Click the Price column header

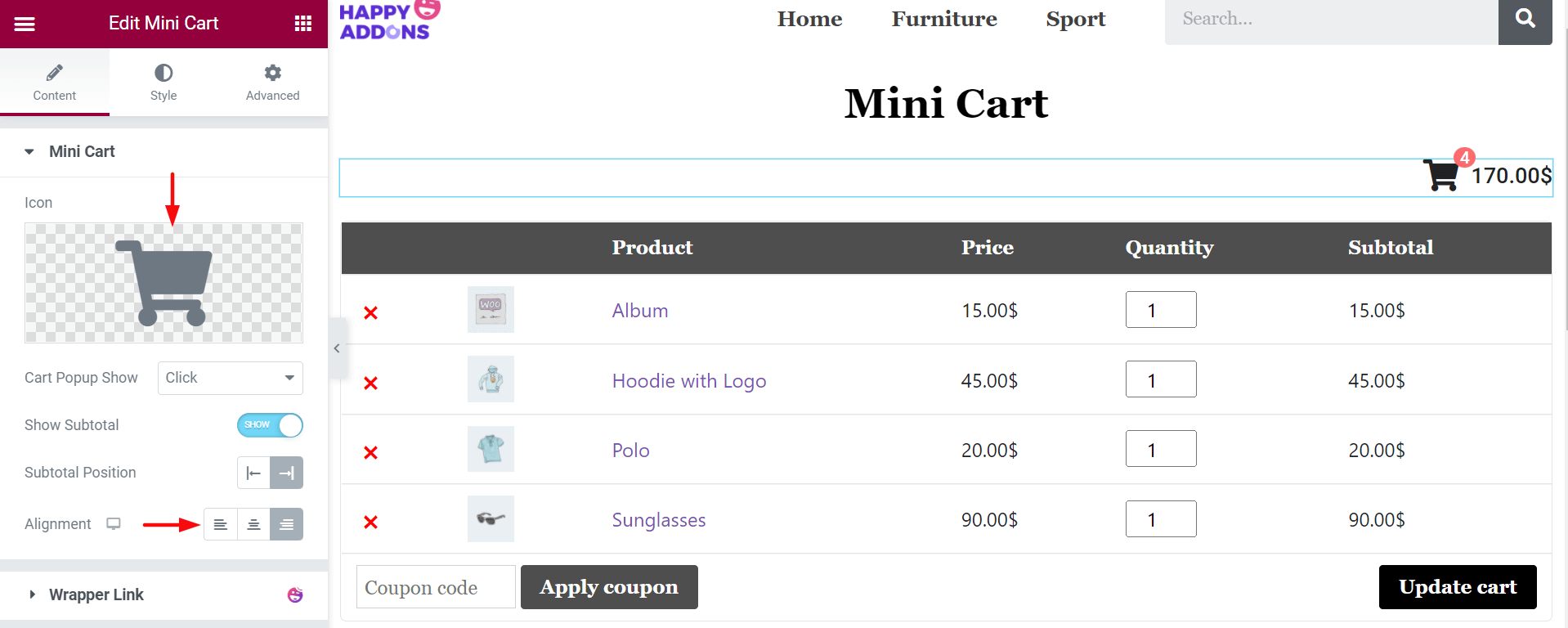click(987, 248)
